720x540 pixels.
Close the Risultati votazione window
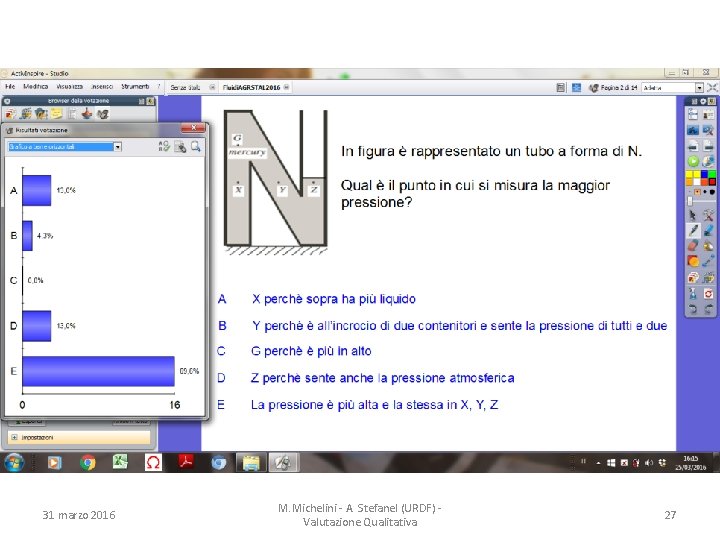[193, 128]
